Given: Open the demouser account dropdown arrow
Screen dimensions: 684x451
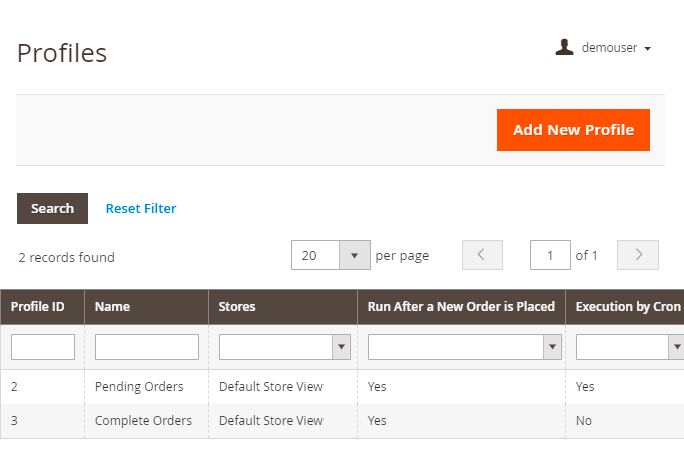Looking at the screenshot, I should (648, 48).
